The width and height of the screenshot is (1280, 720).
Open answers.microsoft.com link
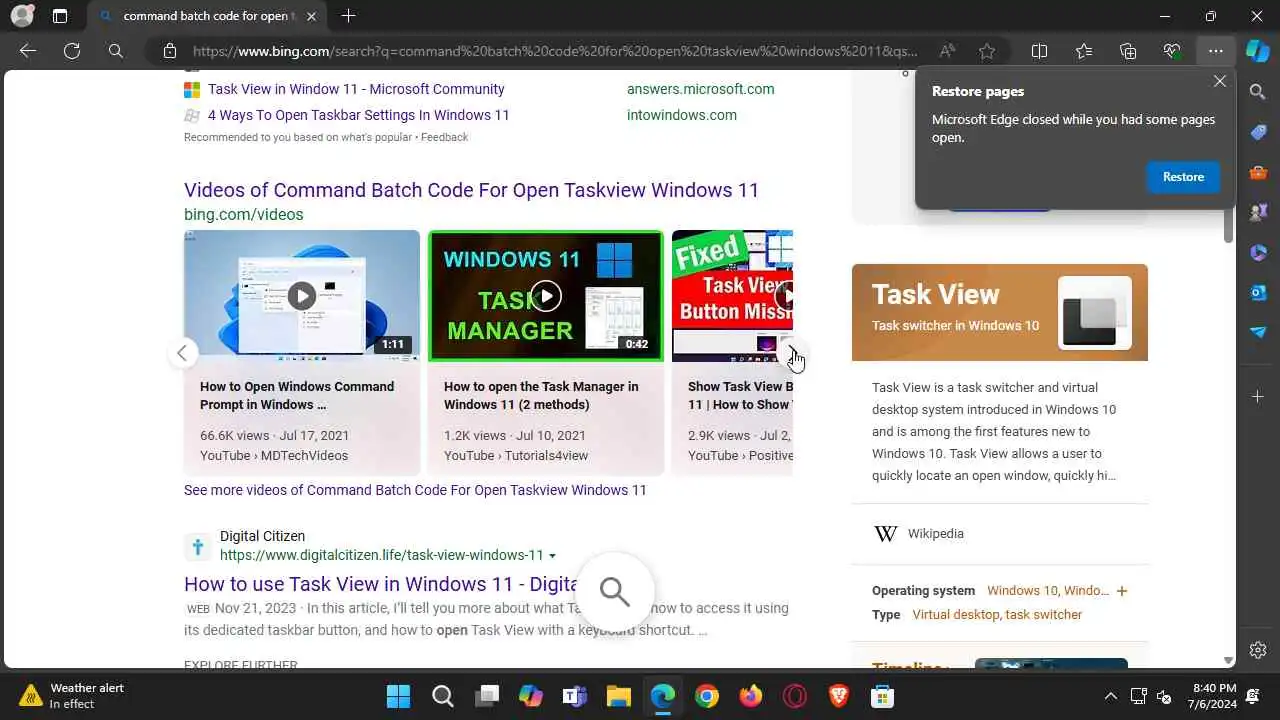click(x=700, y=89)
